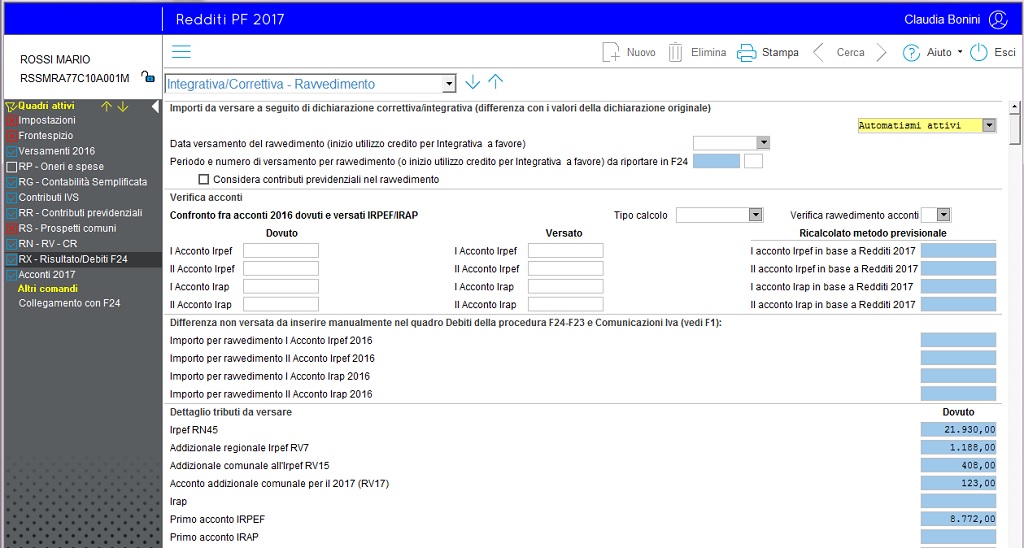Go to next record with right chevron

pos(881,52)
